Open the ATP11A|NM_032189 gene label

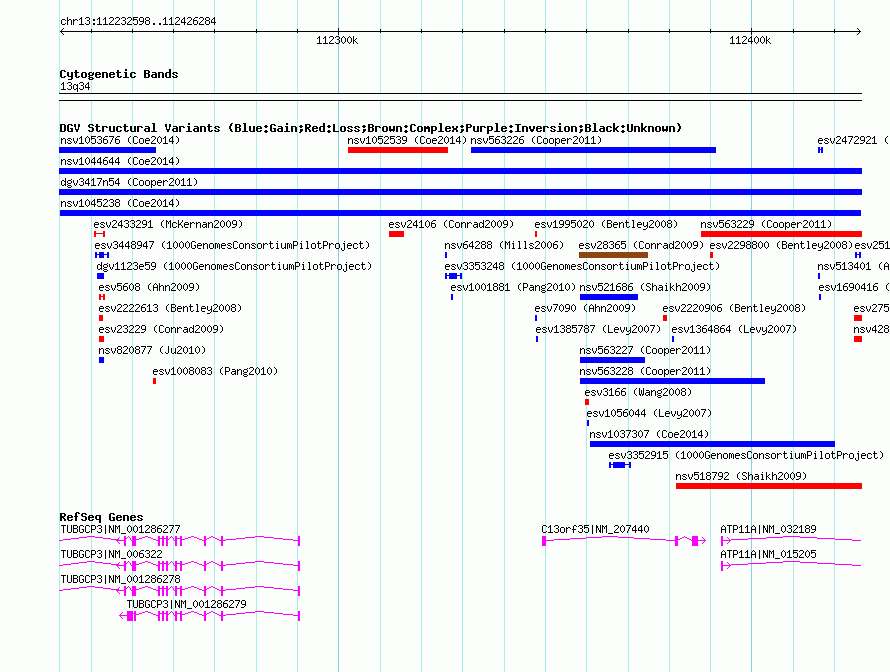(x=769, y=529)
